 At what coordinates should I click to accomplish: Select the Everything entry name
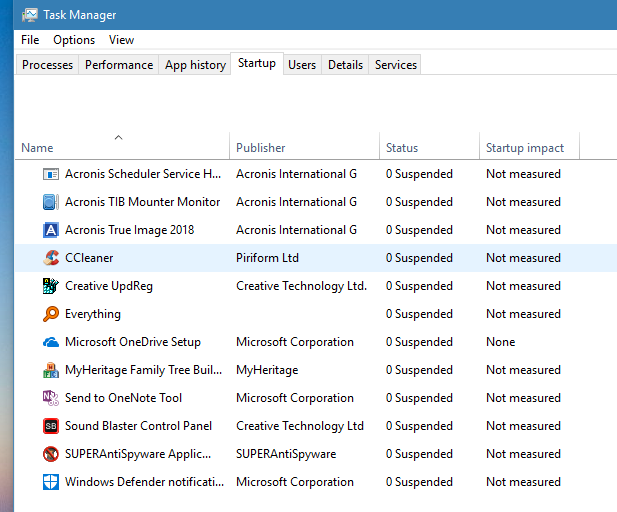(x=92, y=314)
